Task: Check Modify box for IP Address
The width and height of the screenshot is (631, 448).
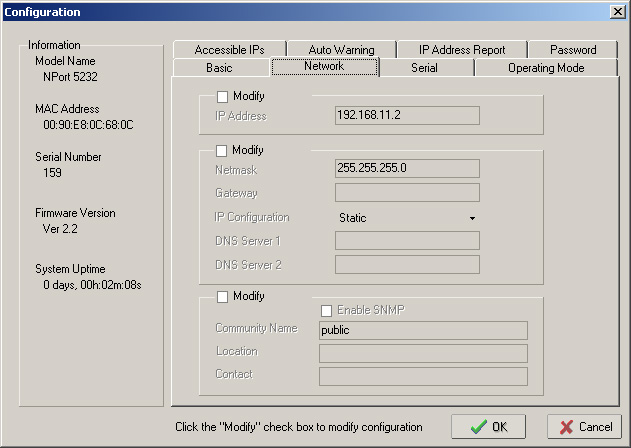Action: (x=222, y=97)
